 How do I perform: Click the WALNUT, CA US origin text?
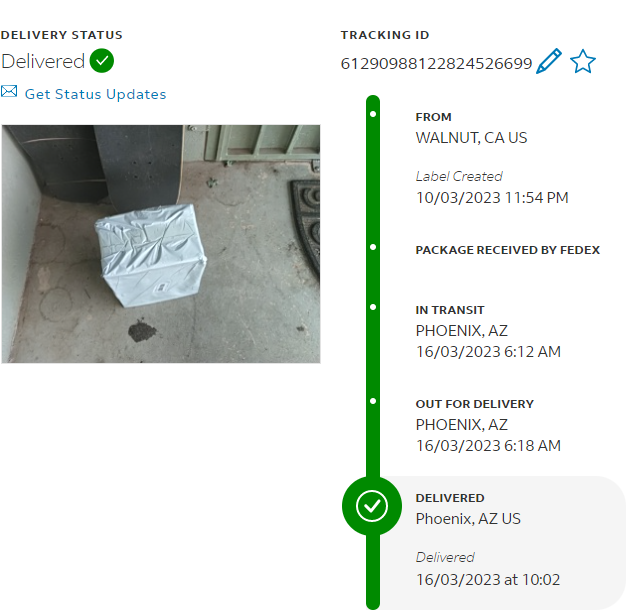pos(471,138)
